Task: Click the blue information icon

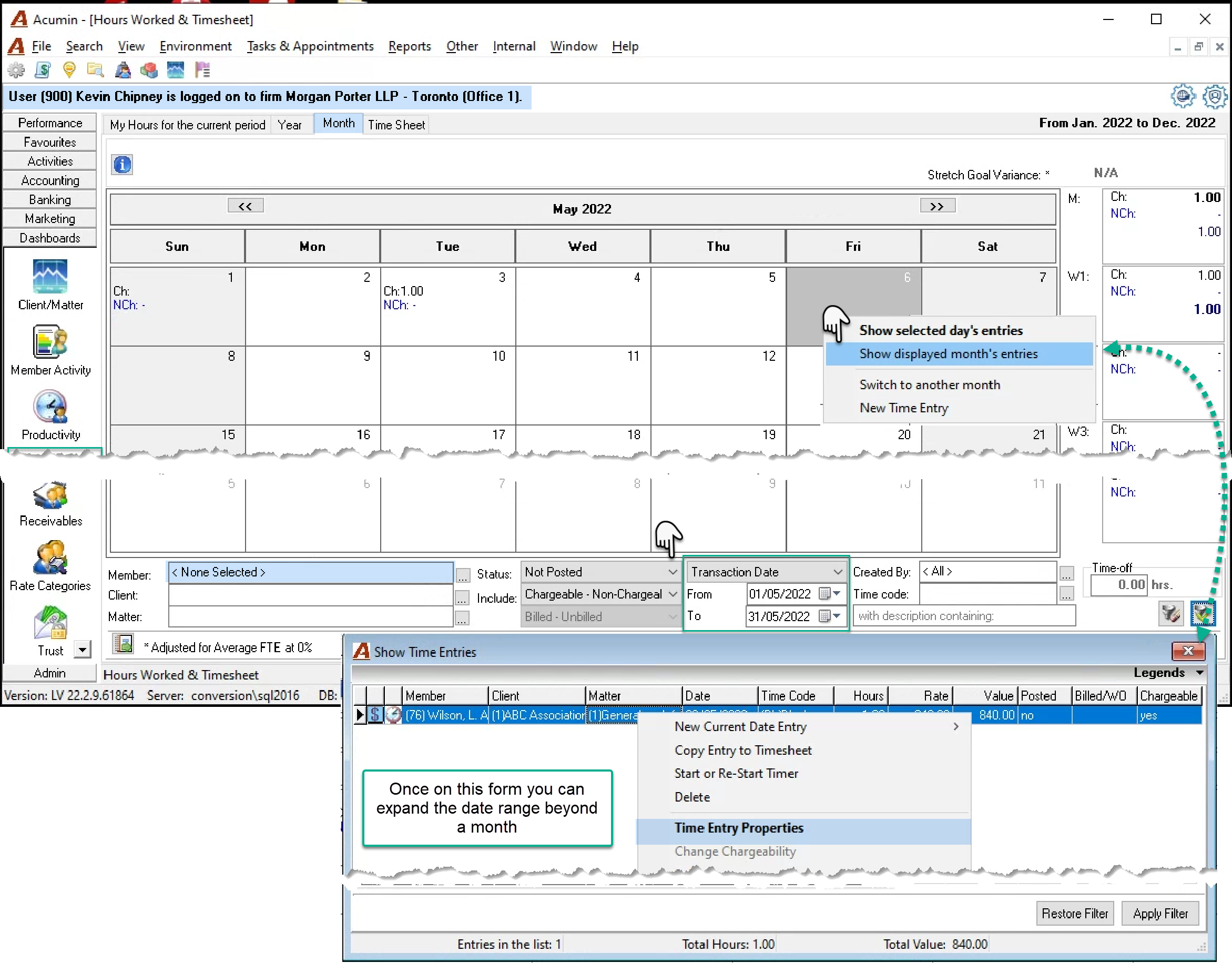Action: [x=123, y=165]
